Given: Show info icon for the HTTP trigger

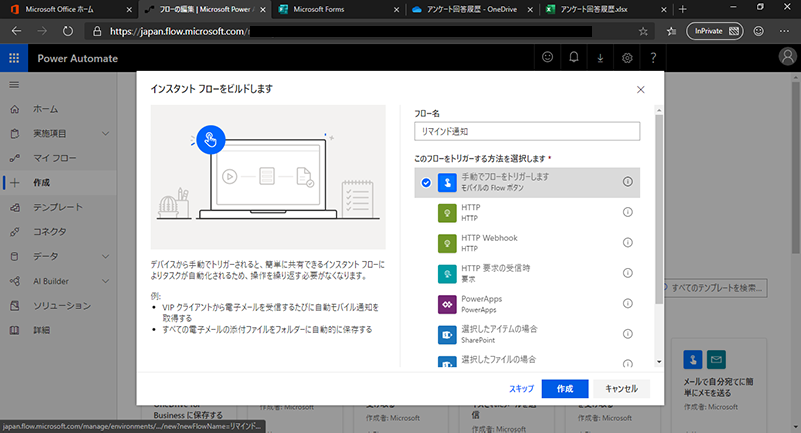Looking at the screenshot, I should (627, 212).
